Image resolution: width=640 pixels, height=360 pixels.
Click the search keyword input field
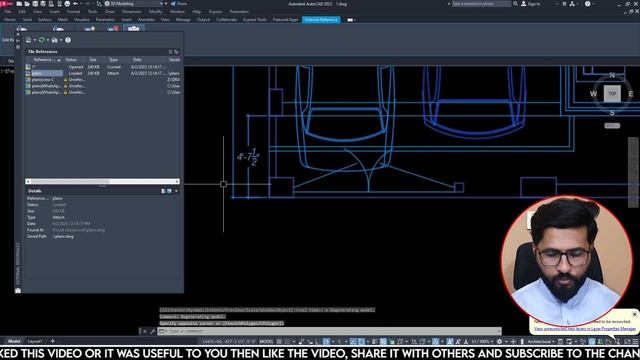point(481,4)
